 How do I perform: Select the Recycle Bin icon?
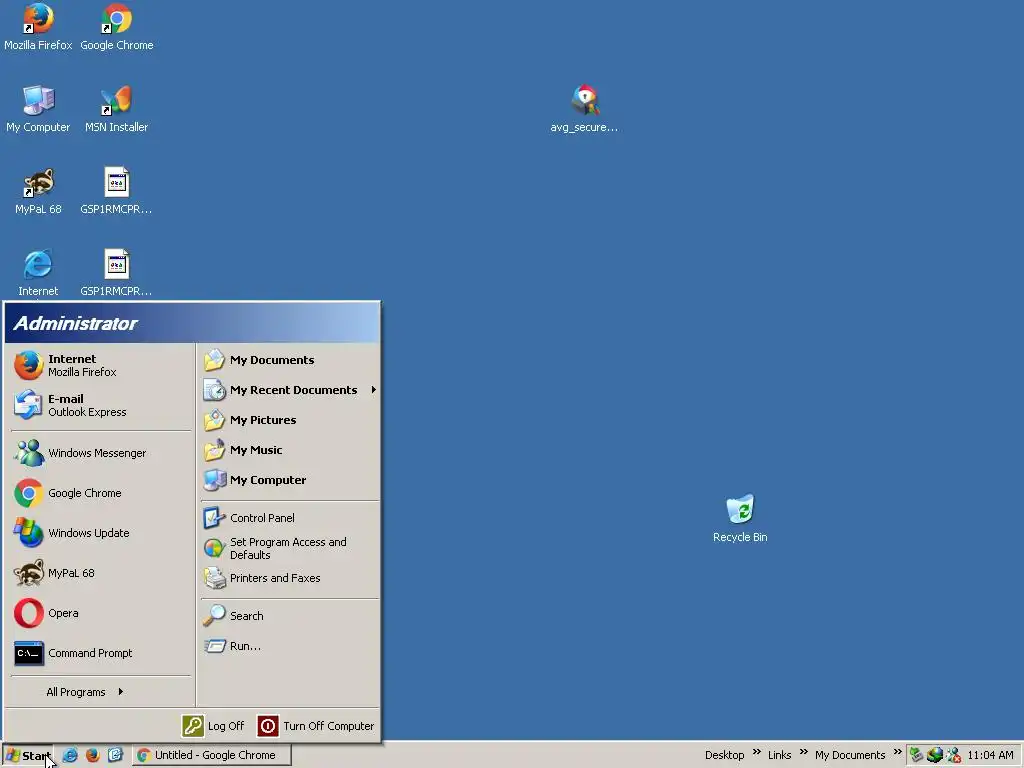(x=740, y=519)
